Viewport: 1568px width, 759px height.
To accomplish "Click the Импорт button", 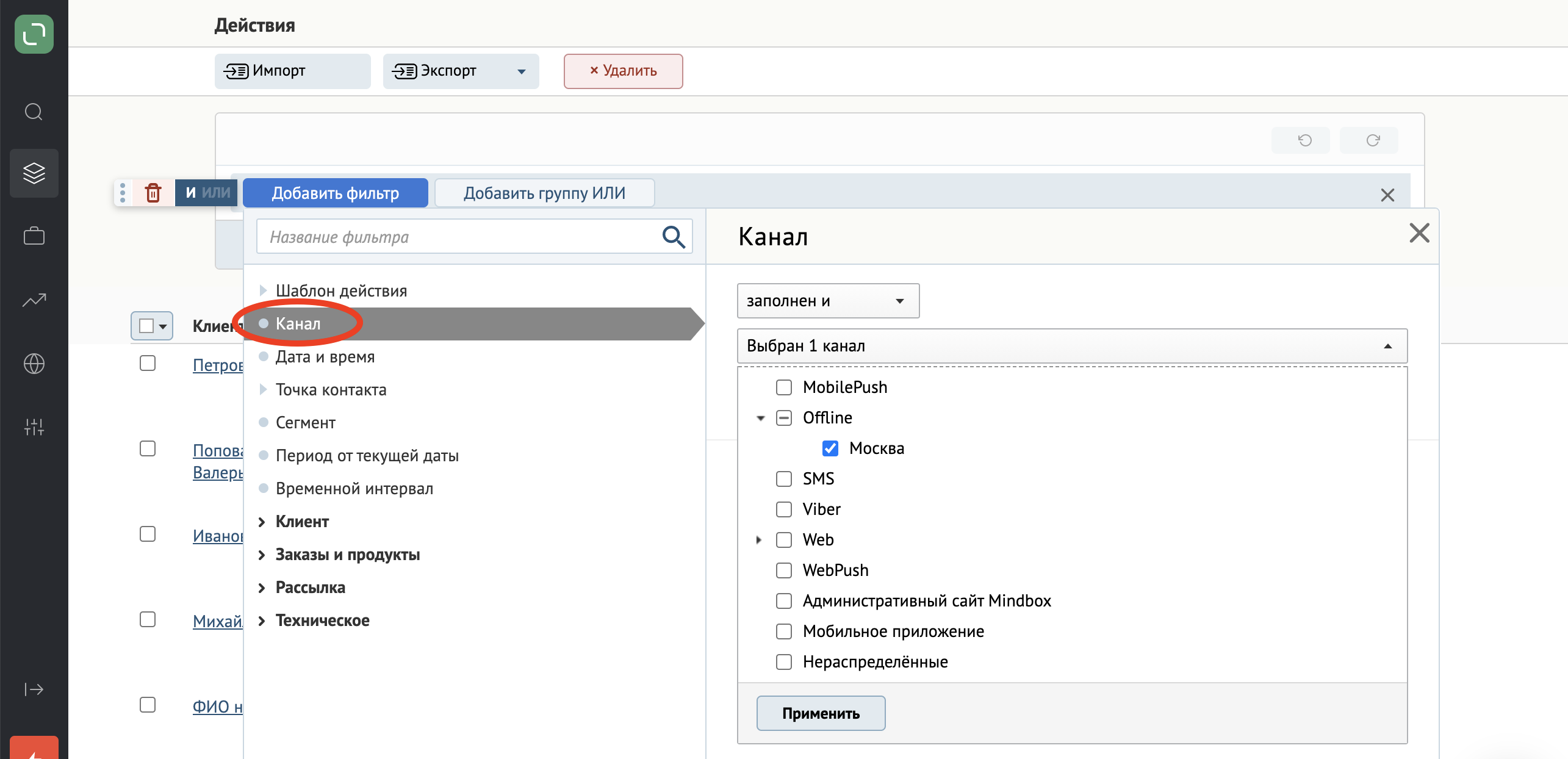I will [x=293, y=71].
